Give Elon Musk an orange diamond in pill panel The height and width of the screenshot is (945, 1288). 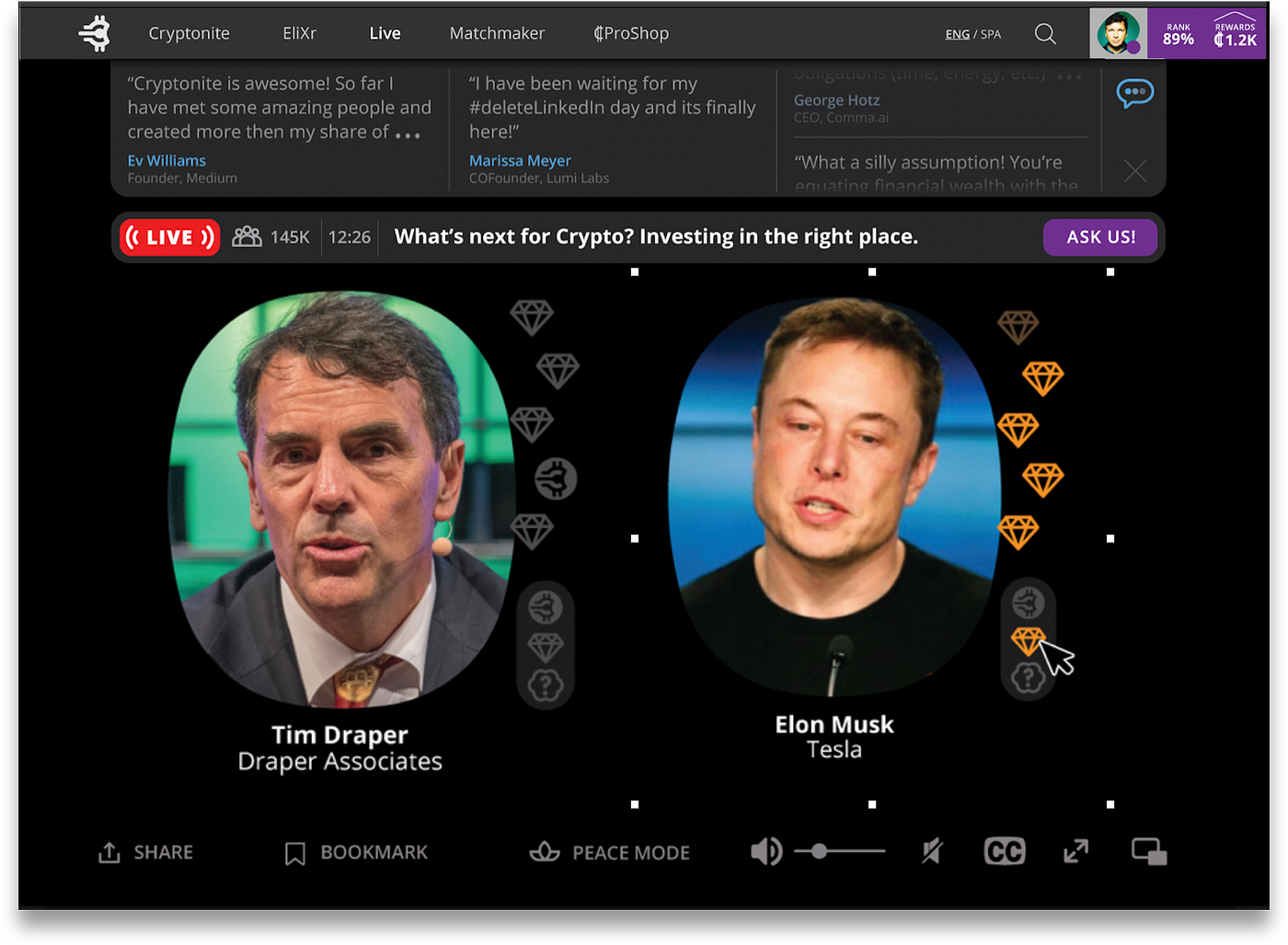click(1028, 640)
